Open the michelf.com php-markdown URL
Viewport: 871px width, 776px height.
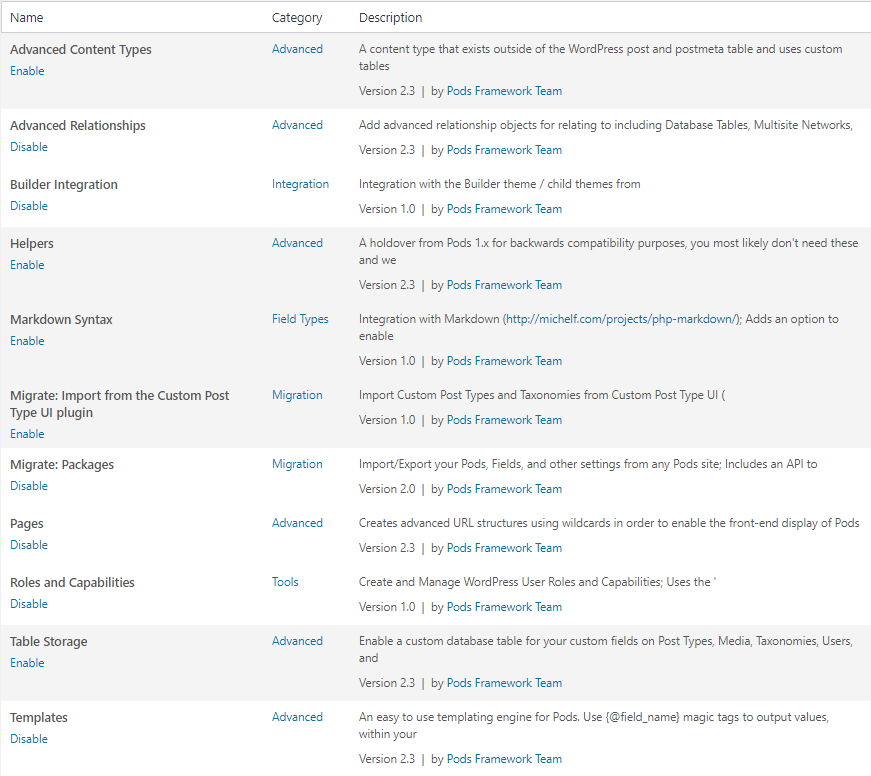coord(622,319)
